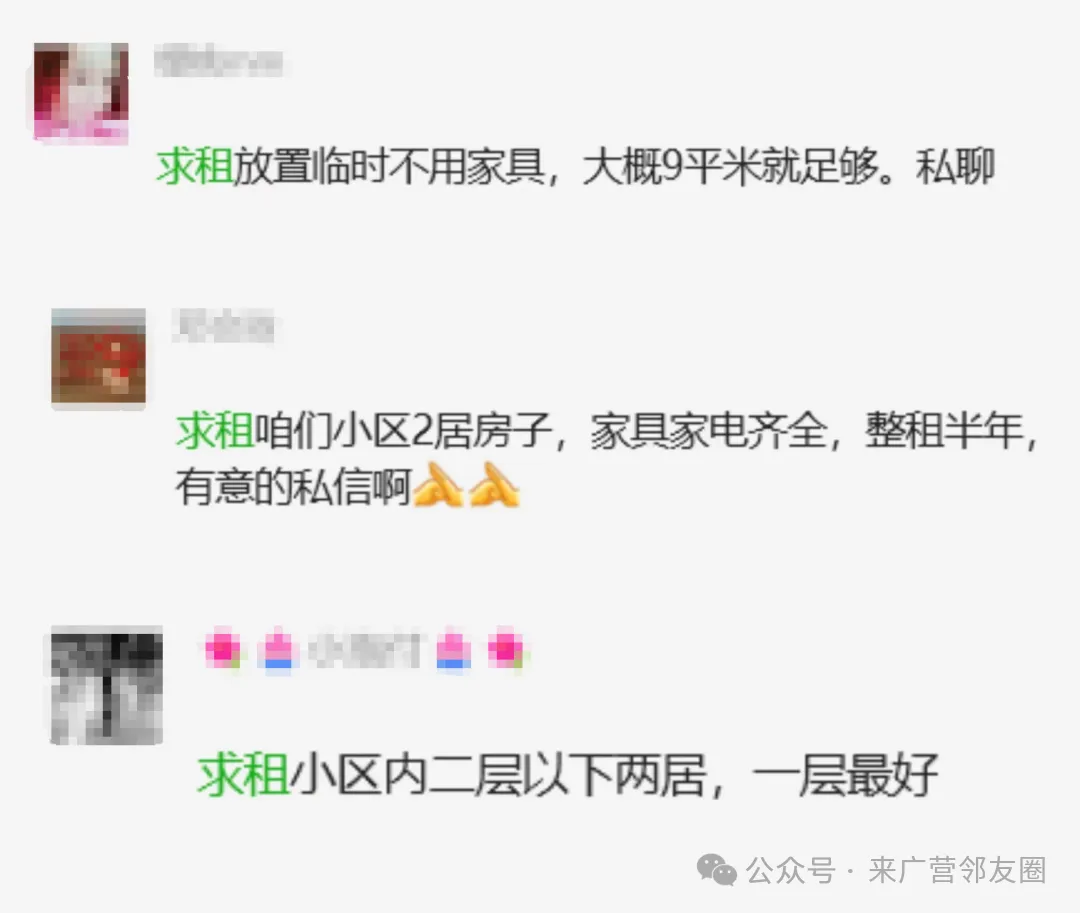Click the message text 一层最好
This screenshot has width=1080, height=913.
point(845,775)
